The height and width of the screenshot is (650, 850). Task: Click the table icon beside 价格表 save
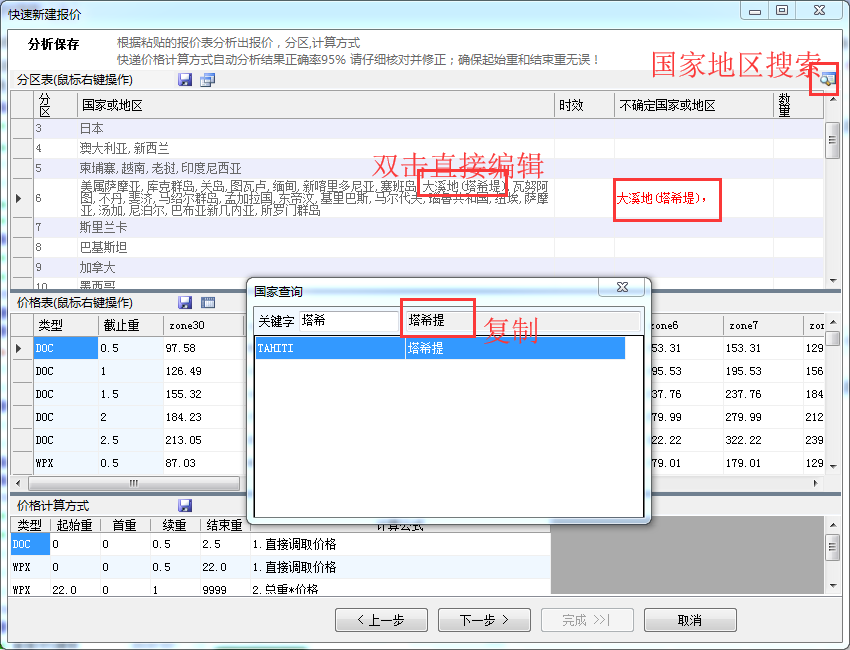coord(208,302)
